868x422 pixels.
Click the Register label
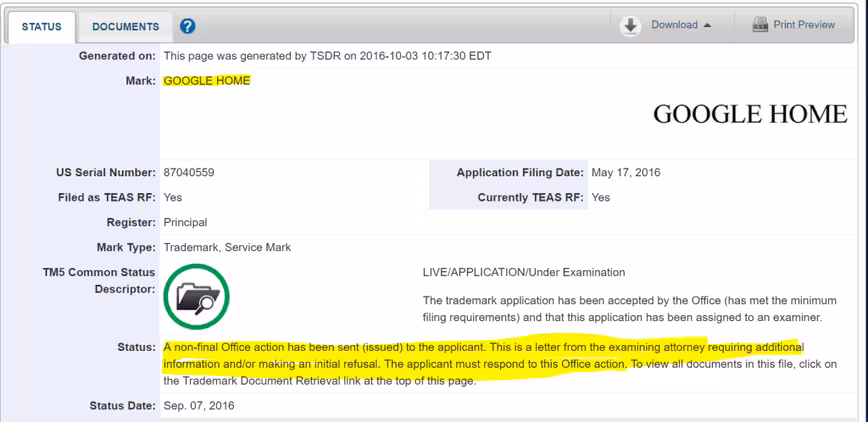point(131,223)
